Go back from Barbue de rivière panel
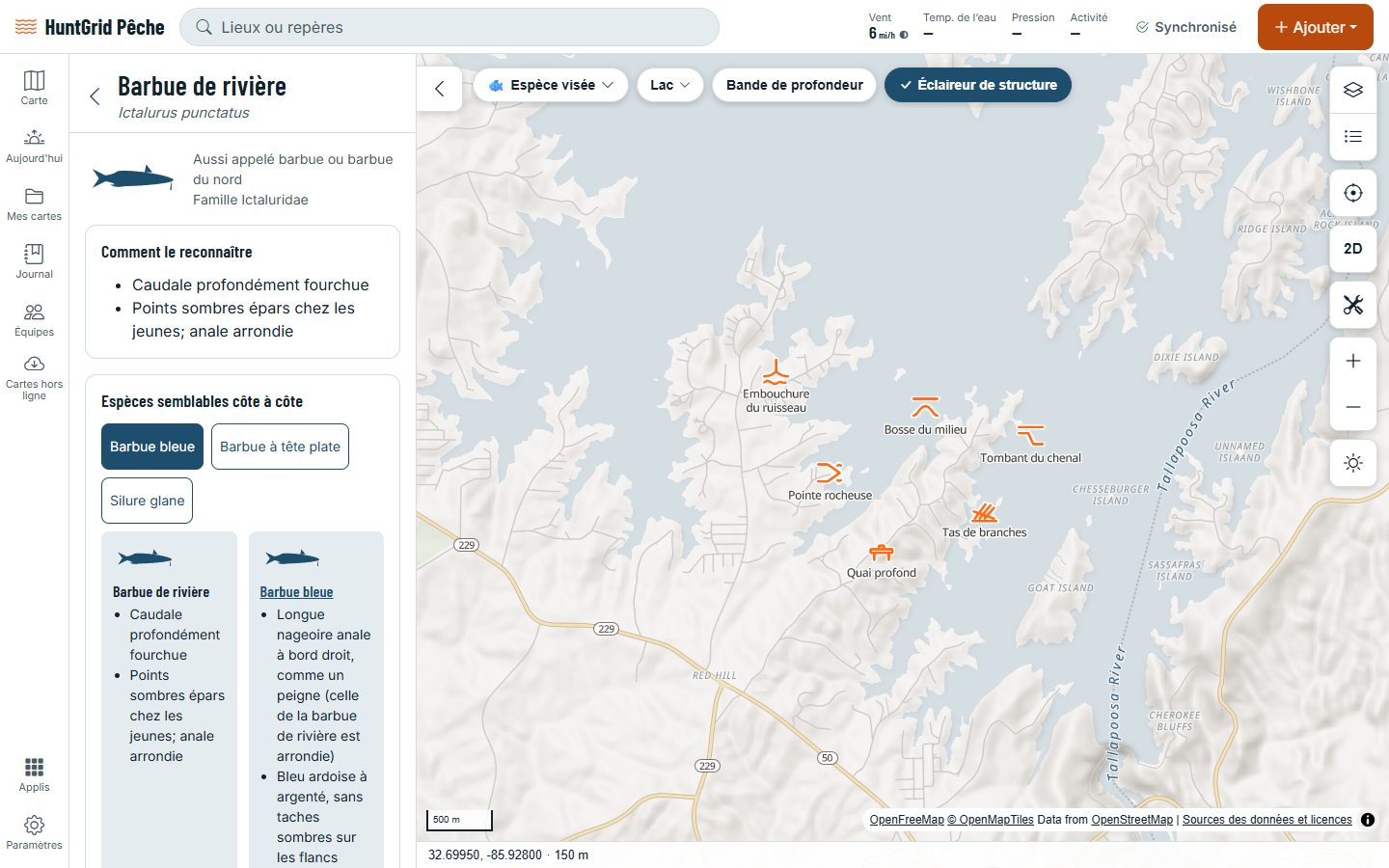The height and width of the screenshot is (868, 1389). pyautogui.click(x=95, y=96)
